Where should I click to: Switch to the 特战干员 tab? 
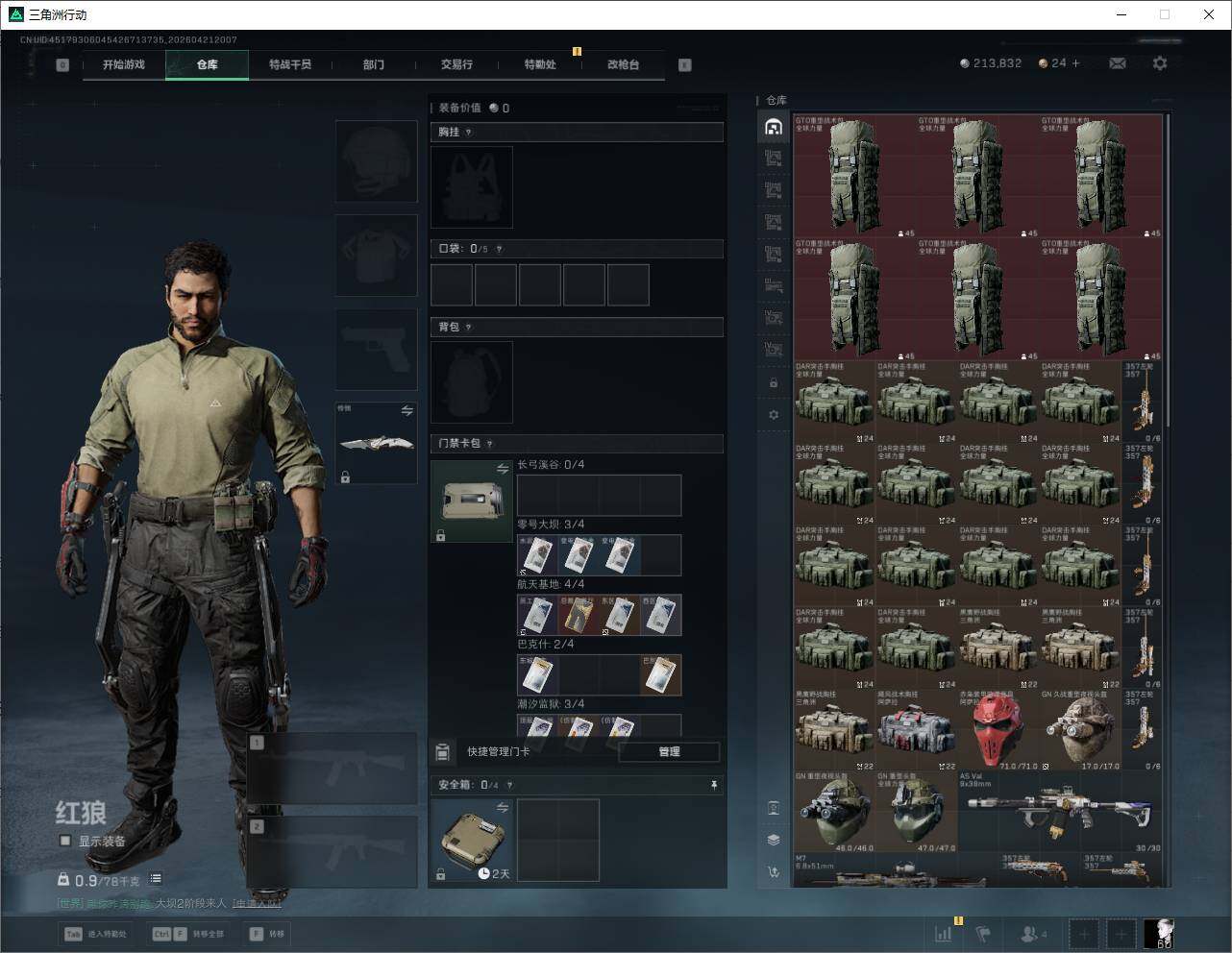[x=289, y=64]
